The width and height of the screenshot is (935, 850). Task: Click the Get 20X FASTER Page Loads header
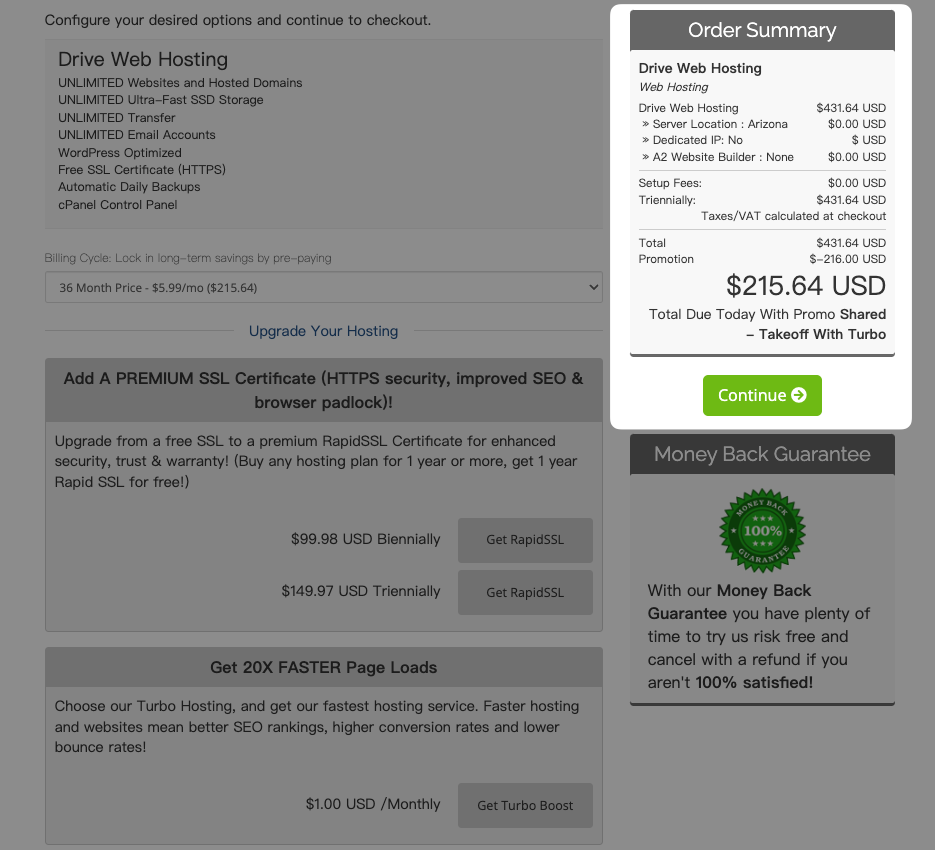tap(324, 667)
